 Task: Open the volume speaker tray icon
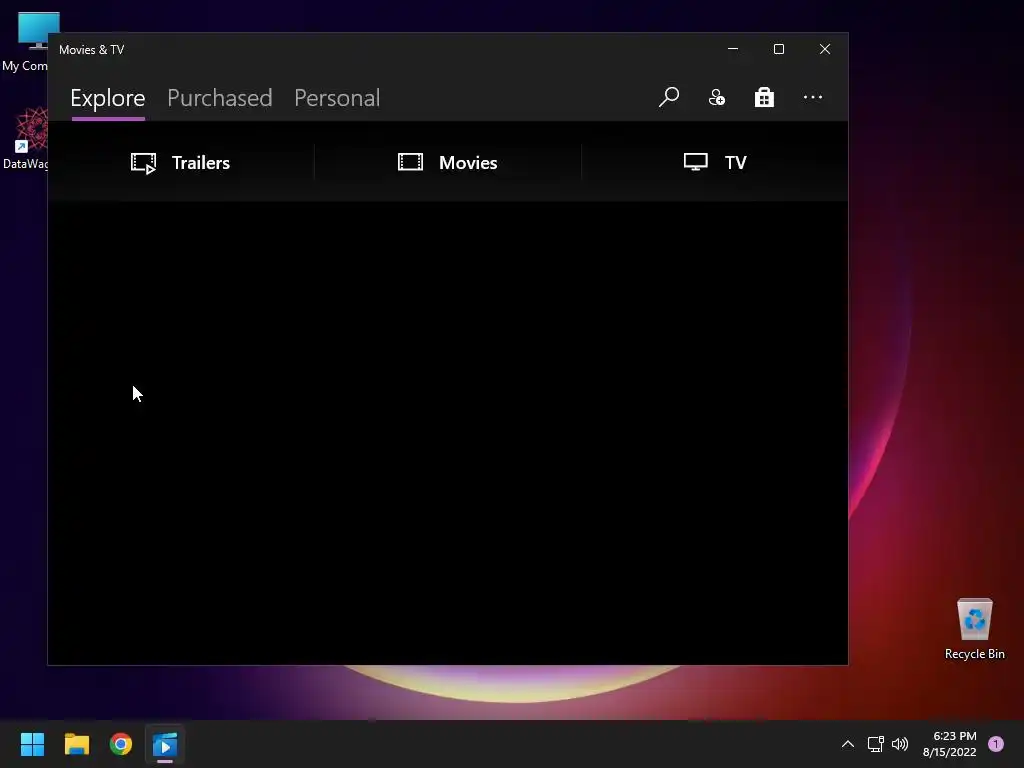(x=900, y=744)
